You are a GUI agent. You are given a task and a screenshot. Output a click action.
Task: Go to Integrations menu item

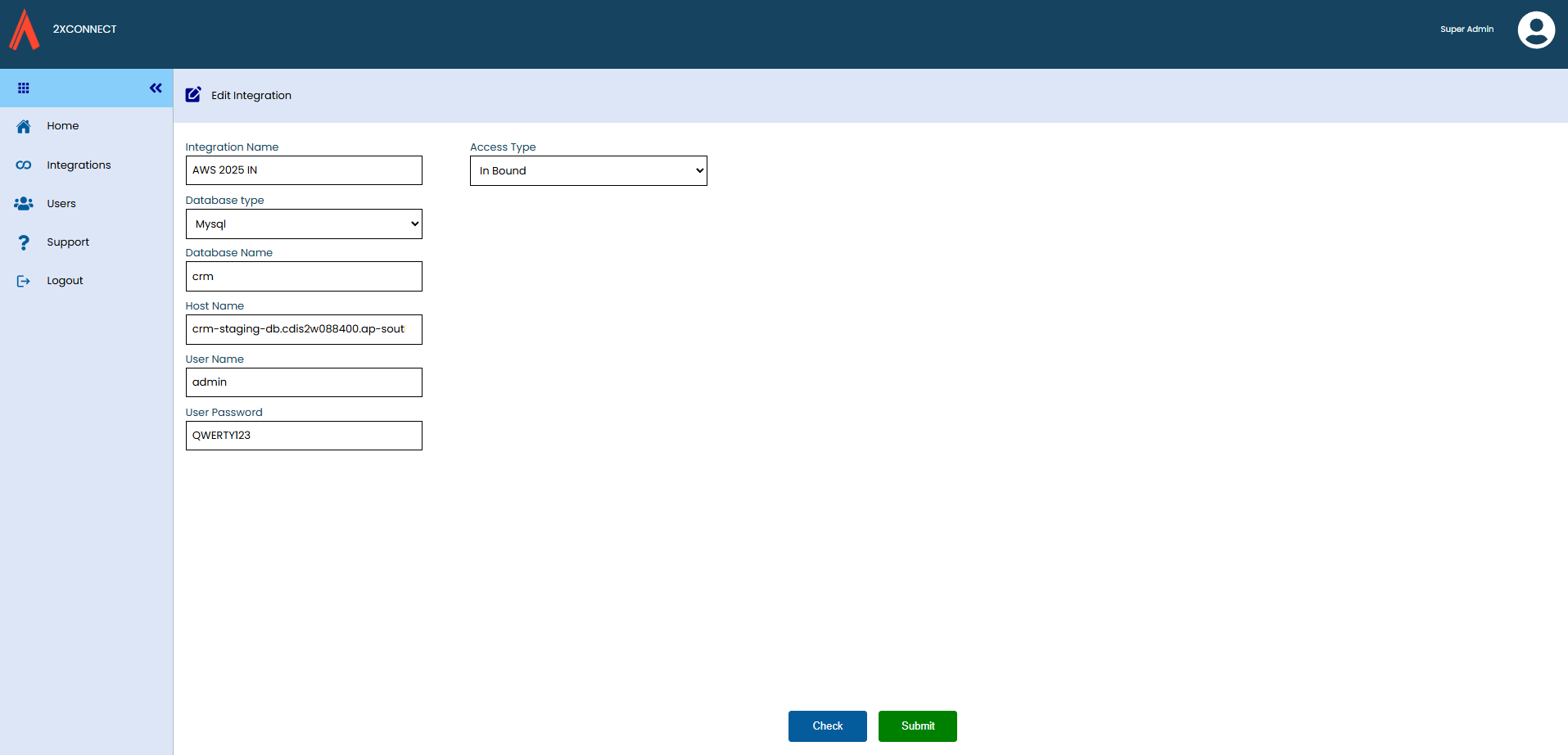click(x=79, y=165)
